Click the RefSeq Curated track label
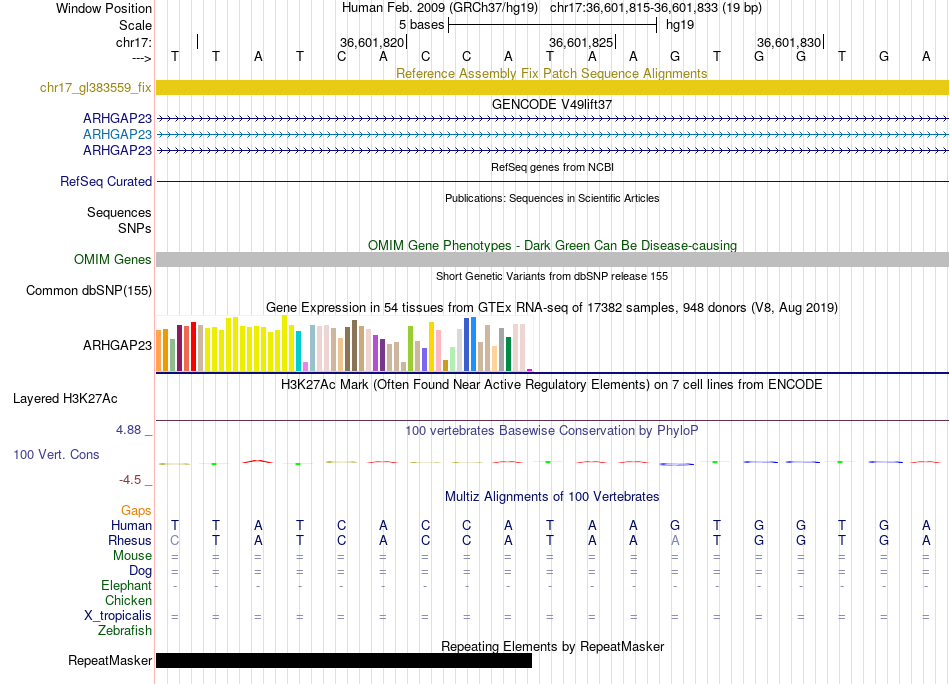Image resolution: width=950 pixels, height=684 pixels. [x=105, y=181]
